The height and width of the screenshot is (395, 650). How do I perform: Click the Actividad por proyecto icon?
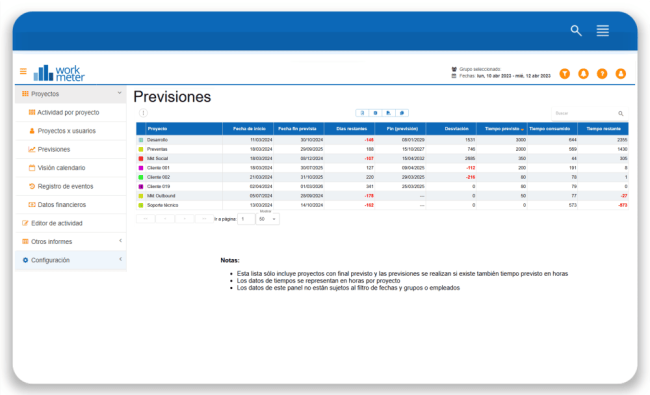[x=32, y=112]
